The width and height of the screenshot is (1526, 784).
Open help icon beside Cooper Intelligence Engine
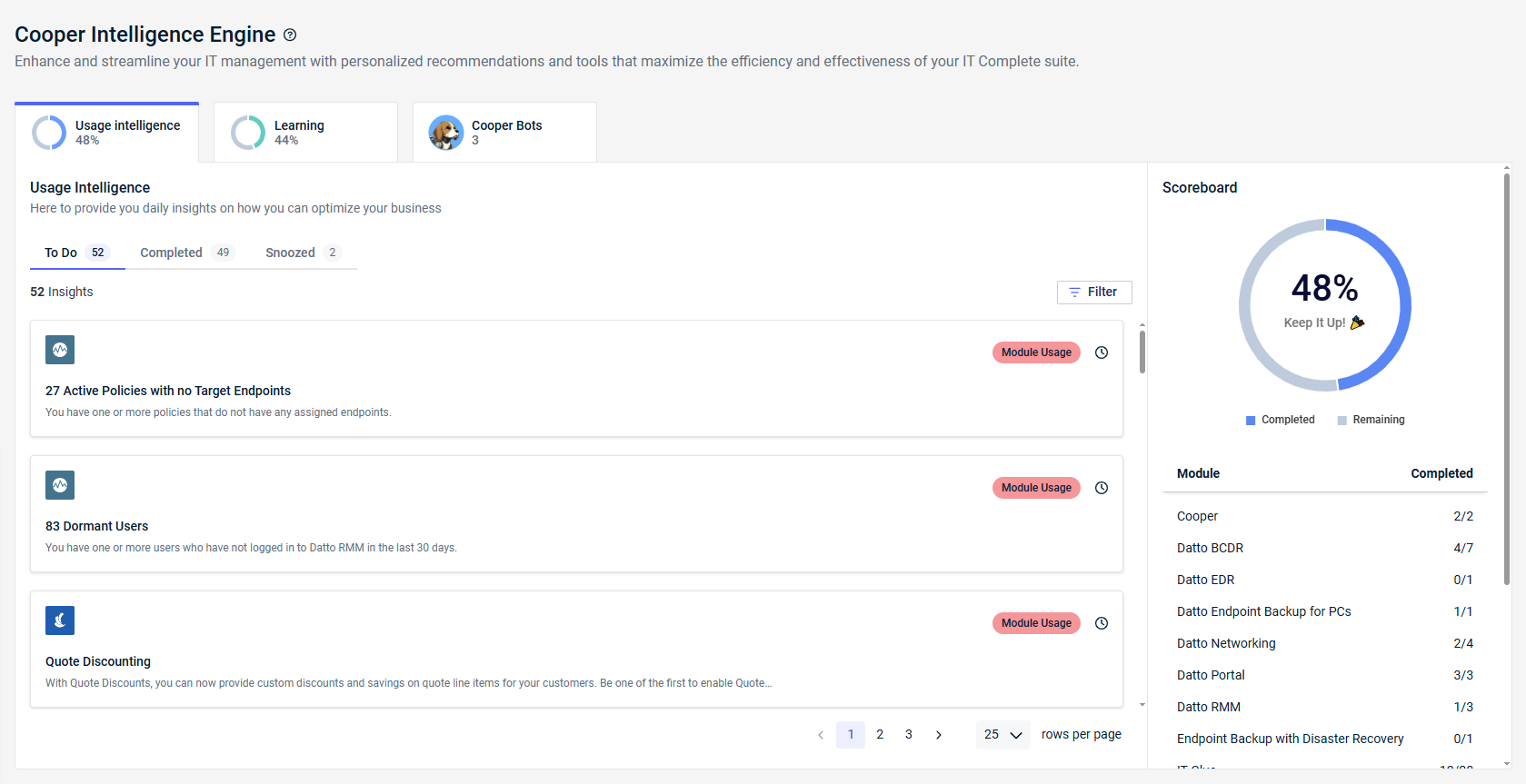(x=290, y=35)
